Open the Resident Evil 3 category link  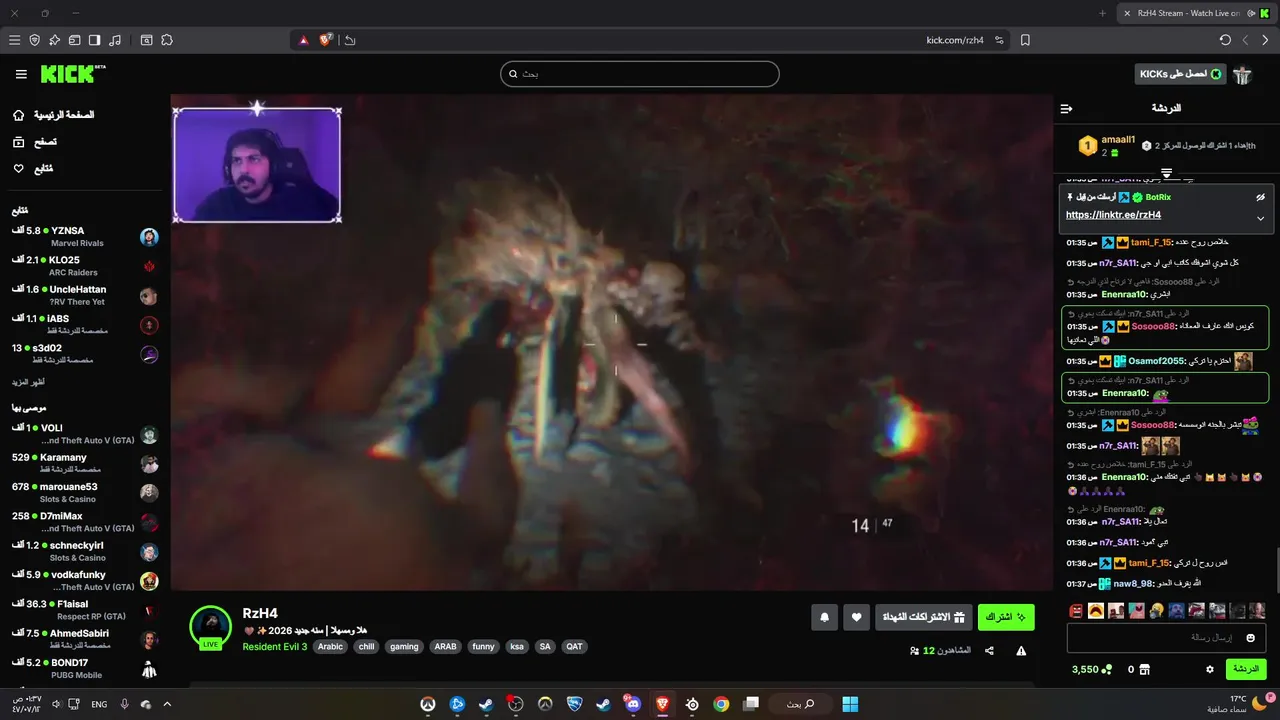point(275,647)
